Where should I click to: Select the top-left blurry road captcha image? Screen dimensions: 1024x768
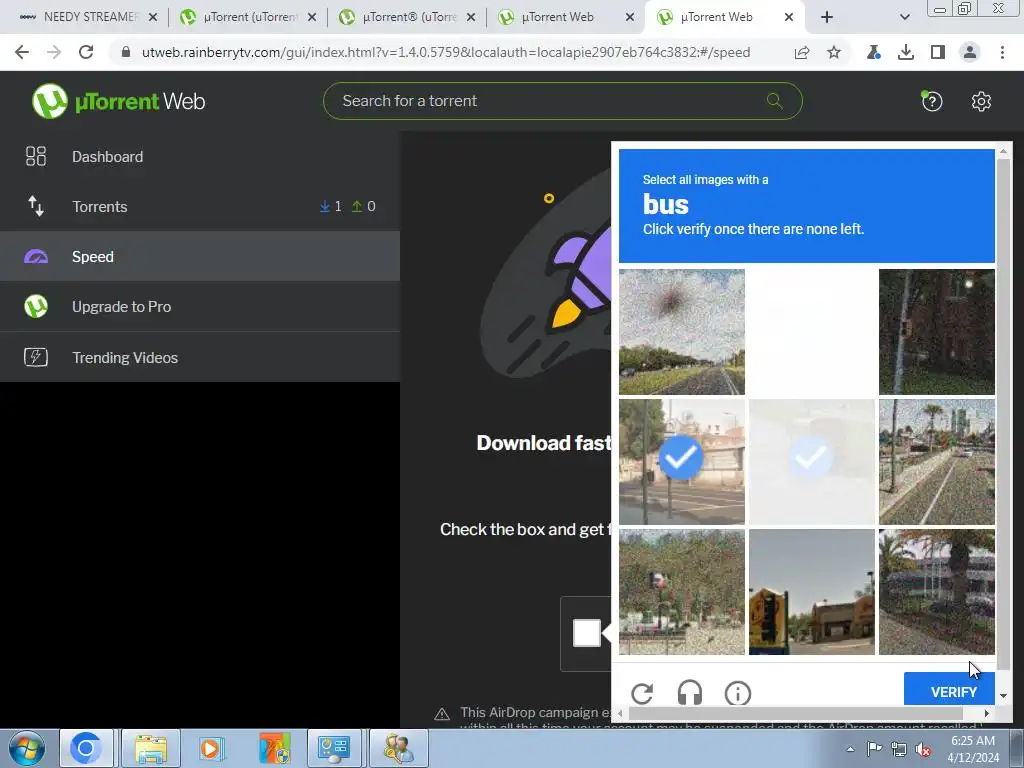681,332
